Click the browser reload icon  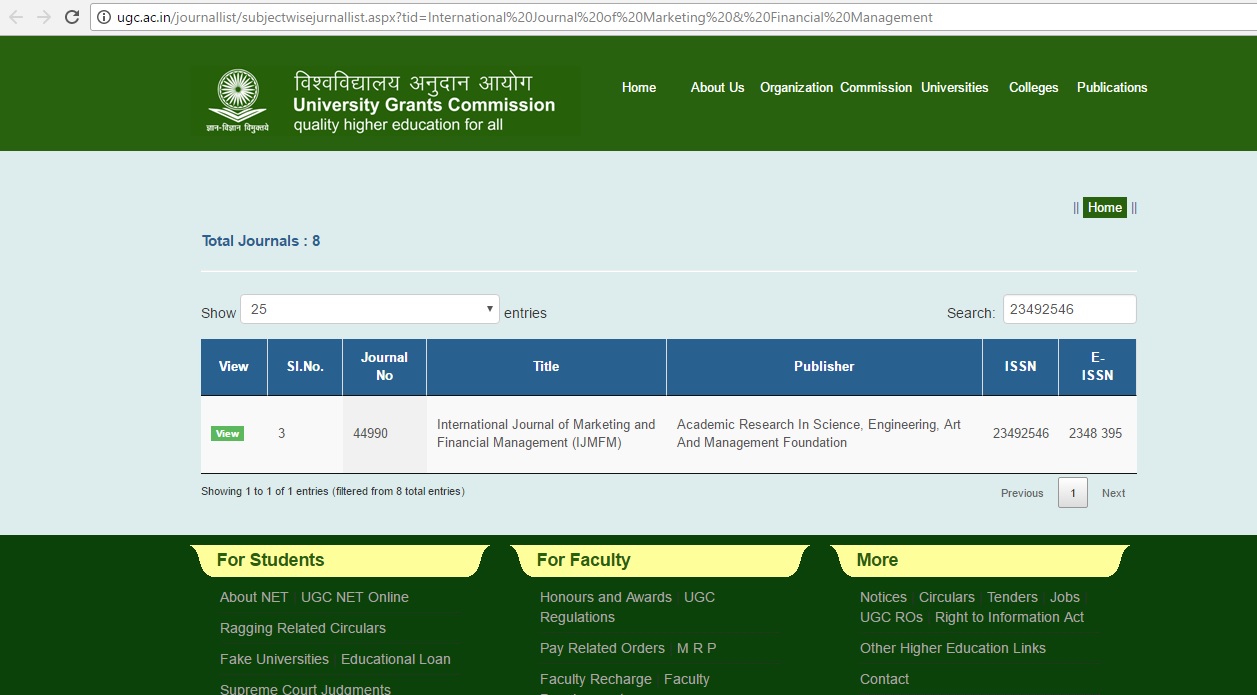pyautogui.click(x=72, y=17)
